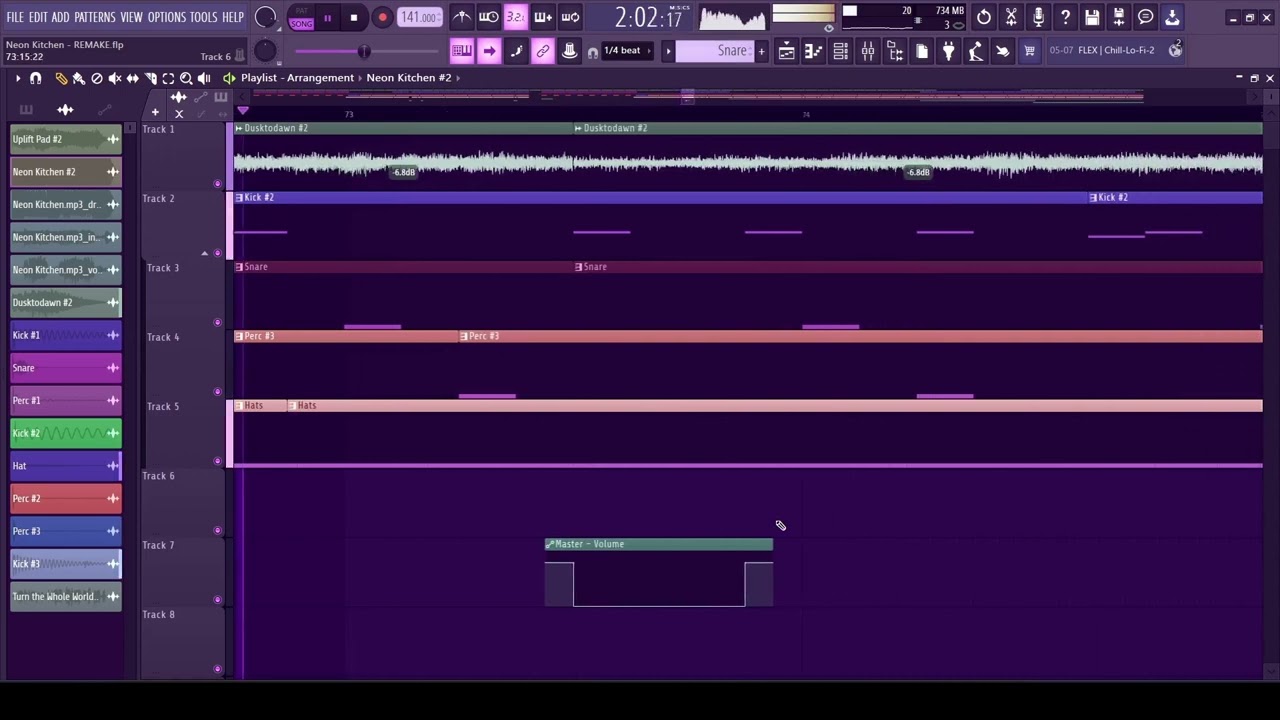Save the project with floppy icon

pos(1092,17)
